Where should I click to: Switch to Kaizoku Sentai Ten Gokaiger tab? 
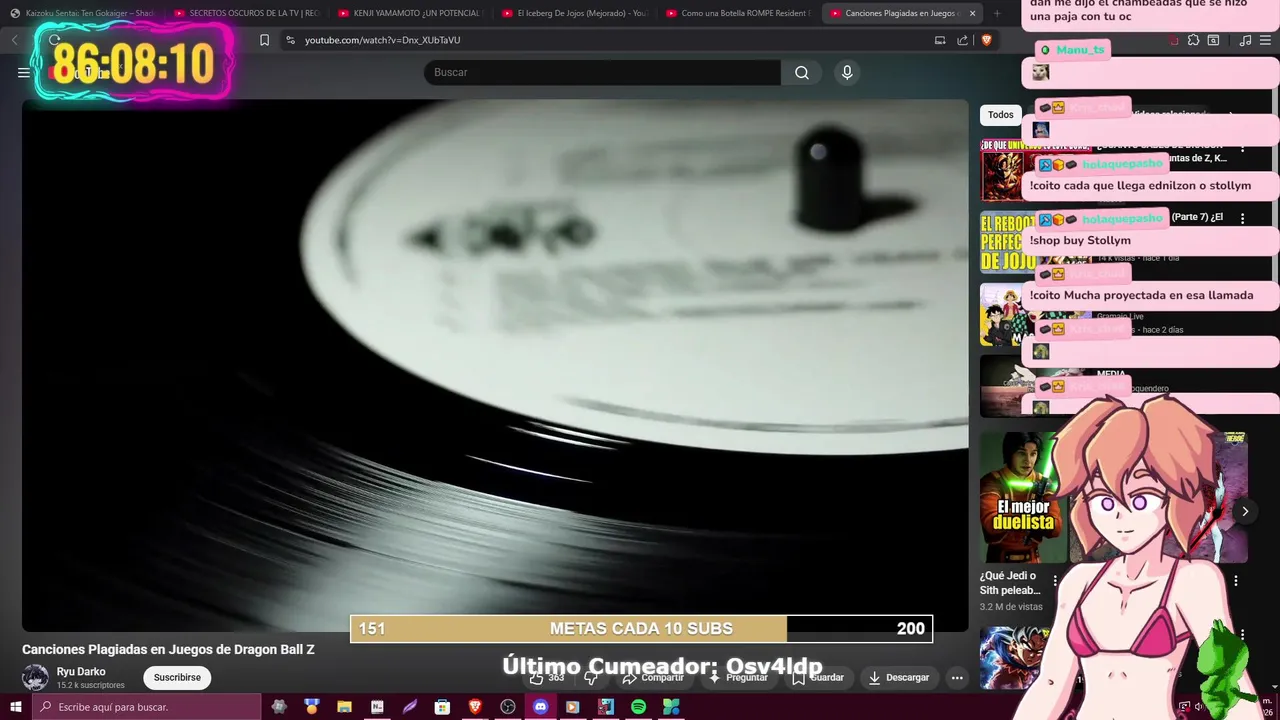82,13
